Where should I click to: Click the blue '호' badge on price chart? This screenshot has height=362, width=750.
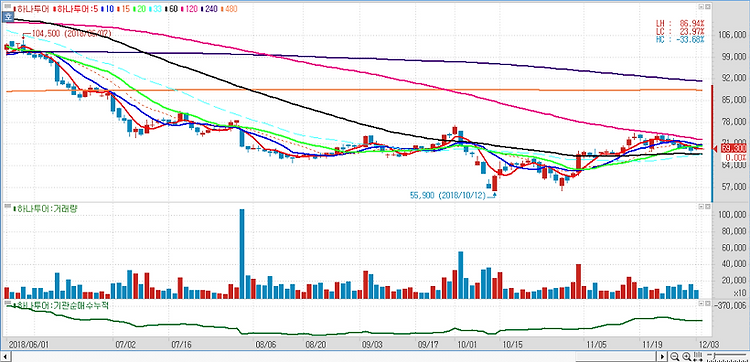[8, 17]
